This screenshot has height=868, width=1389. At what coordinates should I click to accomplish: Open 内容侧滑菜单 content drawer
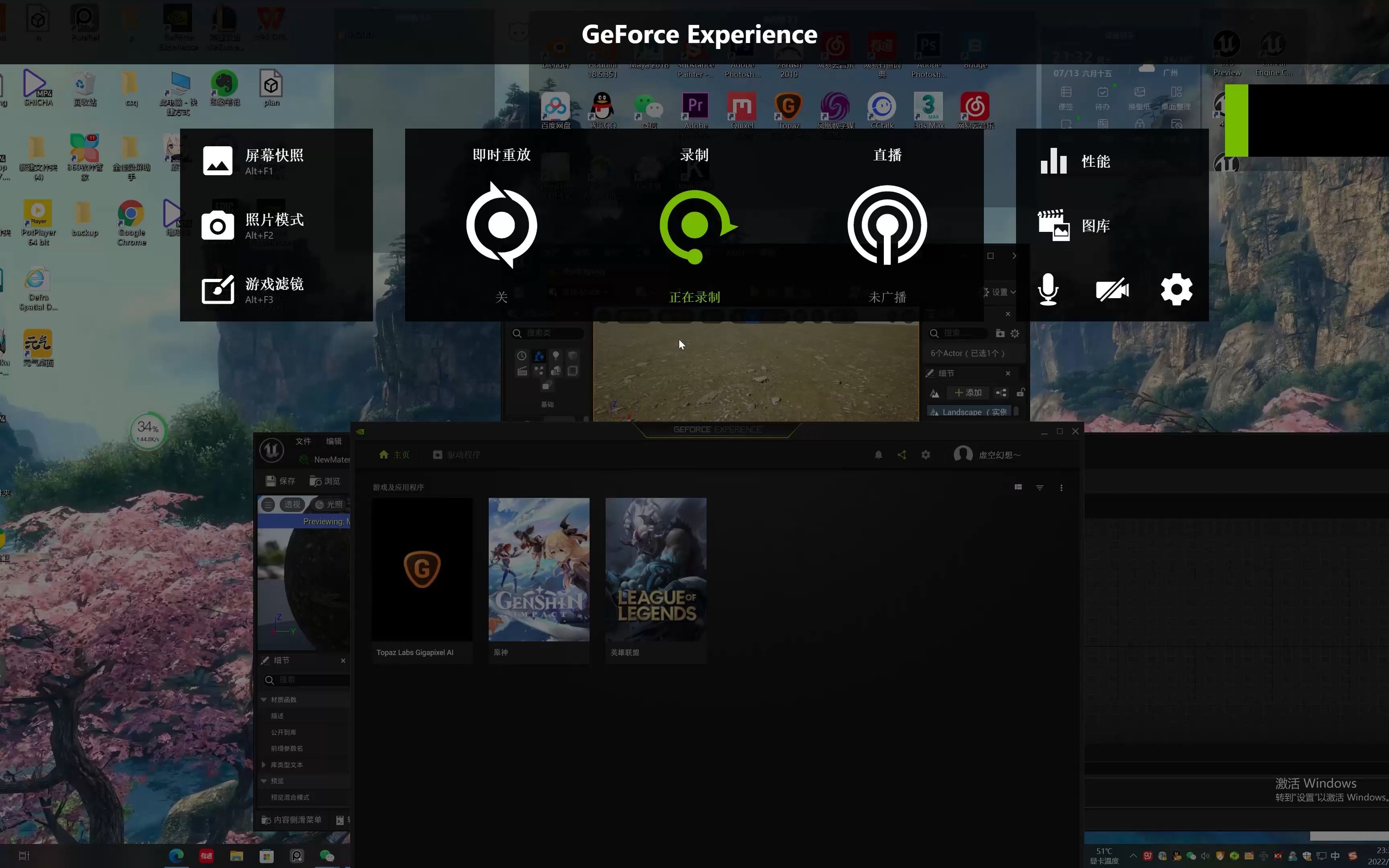291,820
